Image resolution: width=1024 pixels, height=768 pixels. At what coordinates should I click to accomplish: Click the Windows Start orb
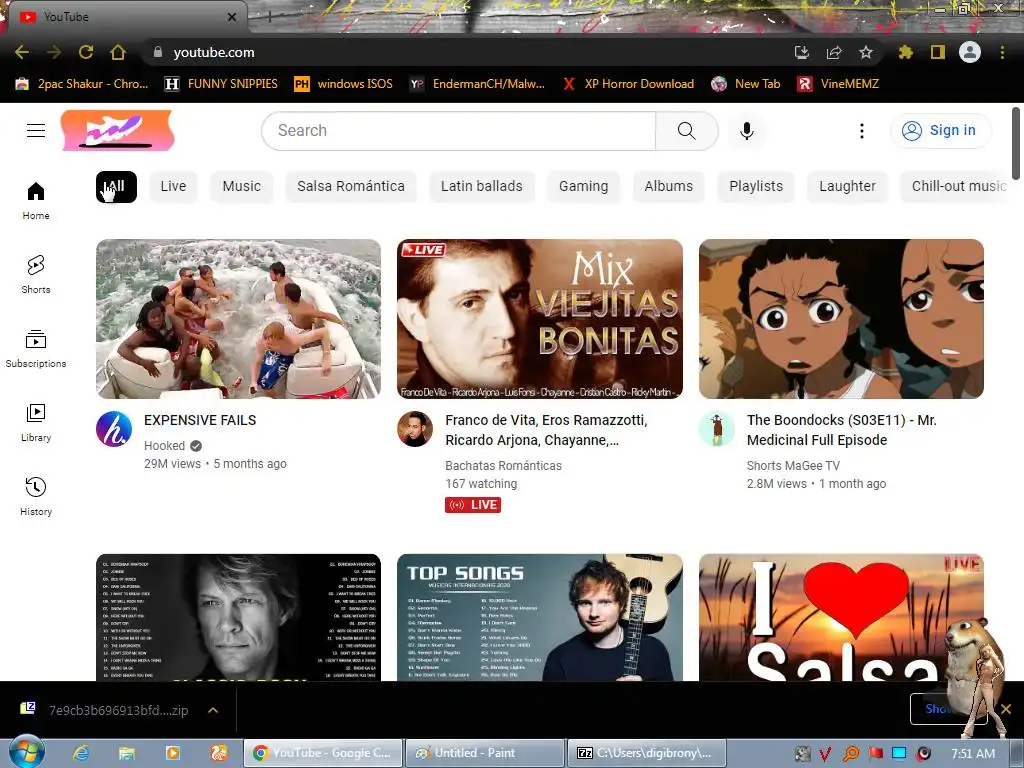27,752
